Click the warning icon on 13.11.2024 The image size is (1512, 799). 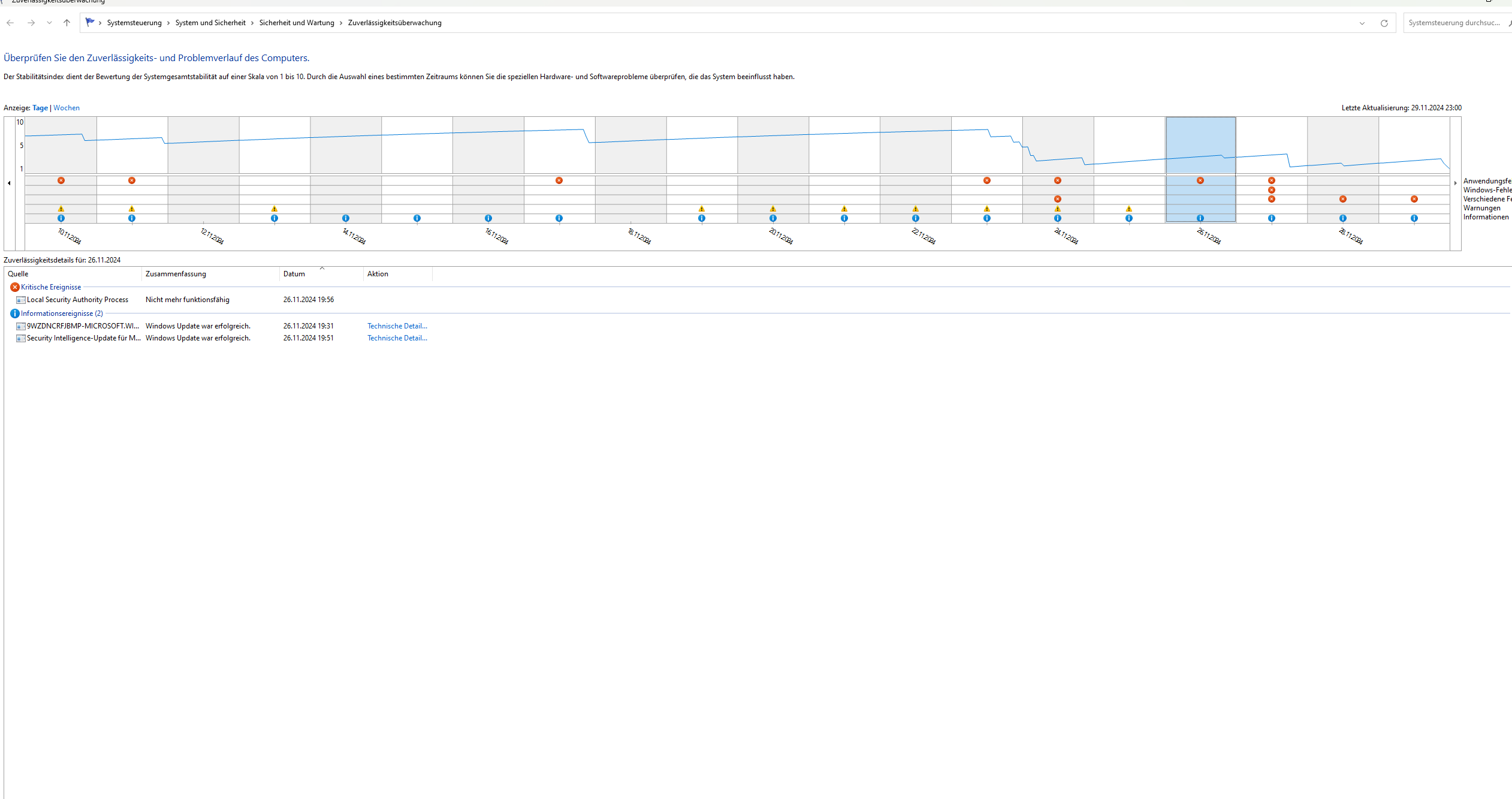click(274, 209)
